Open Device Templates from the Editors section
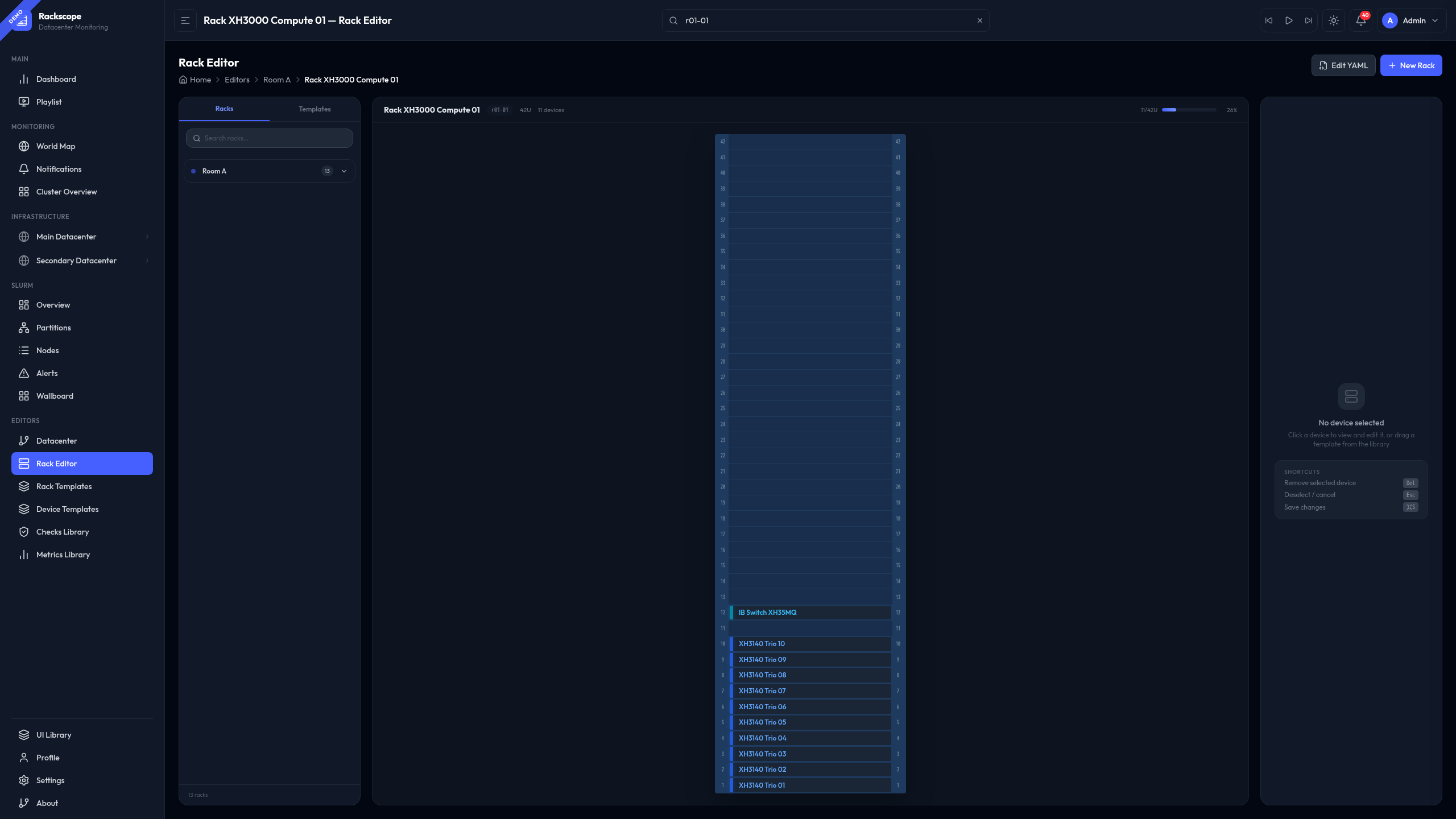 67,509
